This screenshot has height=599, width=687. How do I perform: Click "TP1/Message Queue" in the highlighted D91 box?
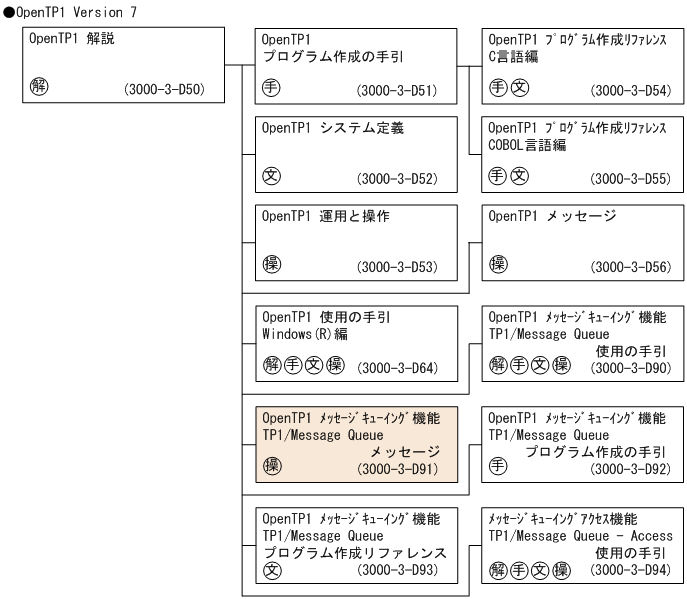(323, 435)
